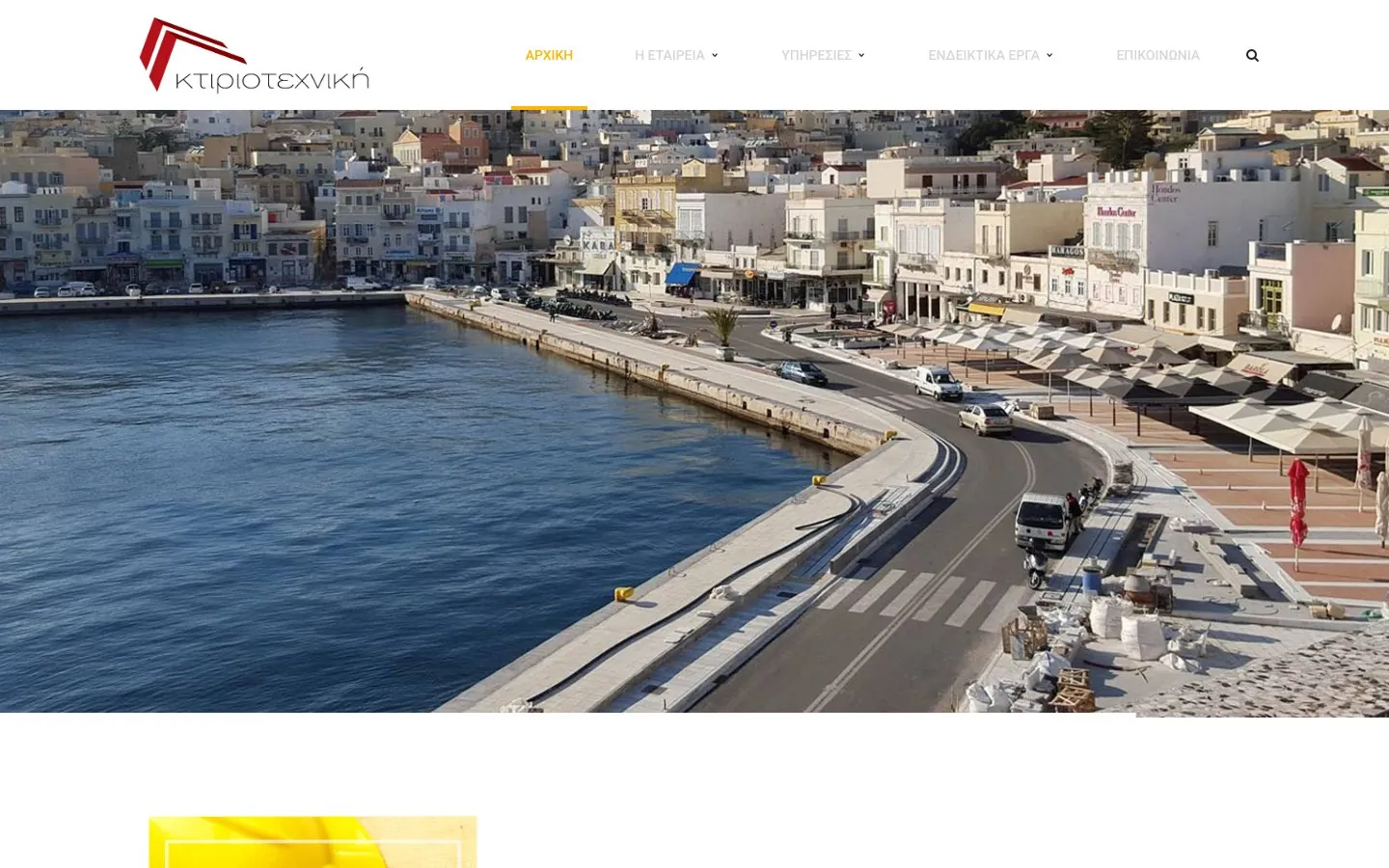Open the search magnifier icon

click(x=1252, y=55)
